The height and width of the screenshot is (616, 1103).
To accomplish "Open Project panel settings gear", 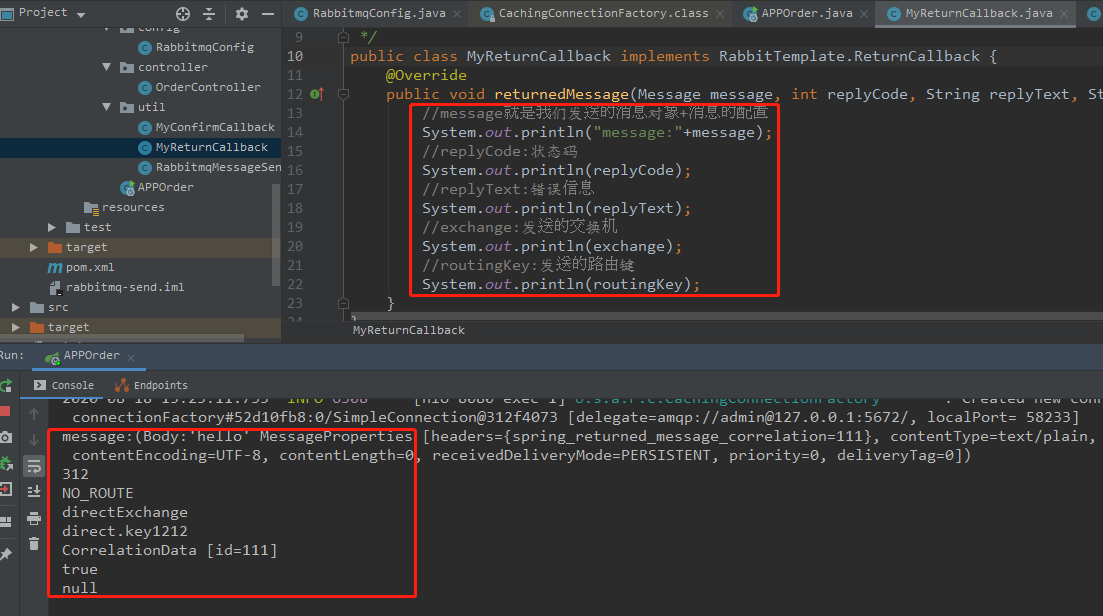I will point(242,14).
